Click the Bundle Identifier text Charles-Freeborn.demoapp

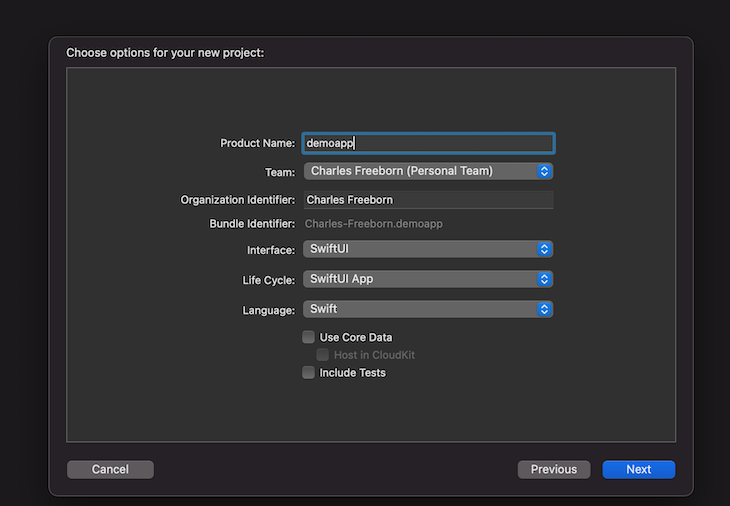[374, 224]
